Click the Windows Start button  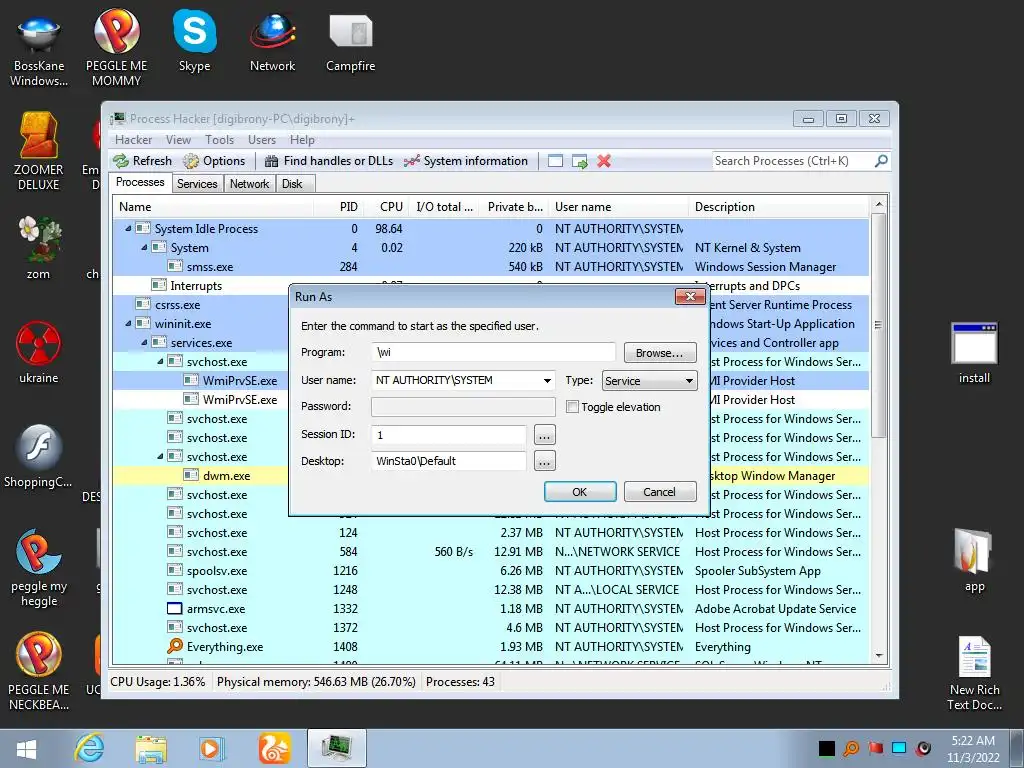coord(26,748)
